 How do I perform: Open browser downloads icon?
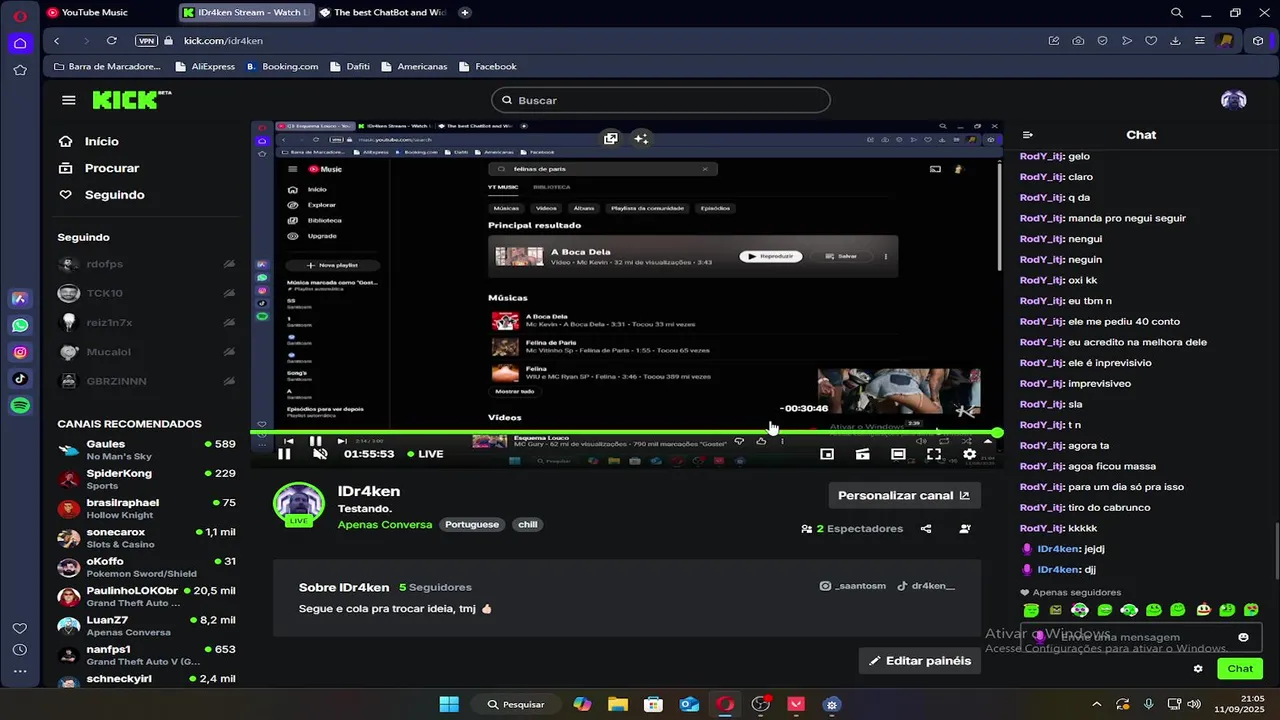tap(1175, 41)
